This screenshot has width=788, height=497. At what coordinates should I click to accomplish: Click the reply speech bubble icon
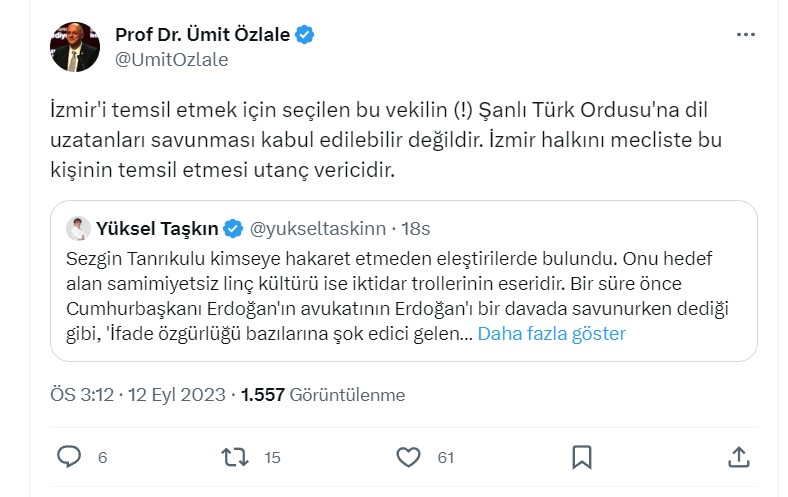pyautogui.click(x=69, y=457)
